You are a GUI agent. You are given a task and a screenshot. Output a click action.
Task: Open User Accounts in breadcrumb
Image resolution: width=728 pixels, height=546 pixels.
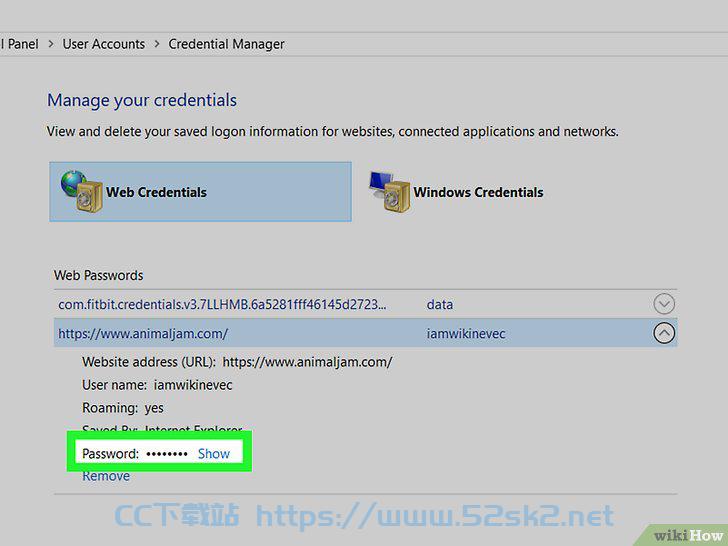coord(104,44)
